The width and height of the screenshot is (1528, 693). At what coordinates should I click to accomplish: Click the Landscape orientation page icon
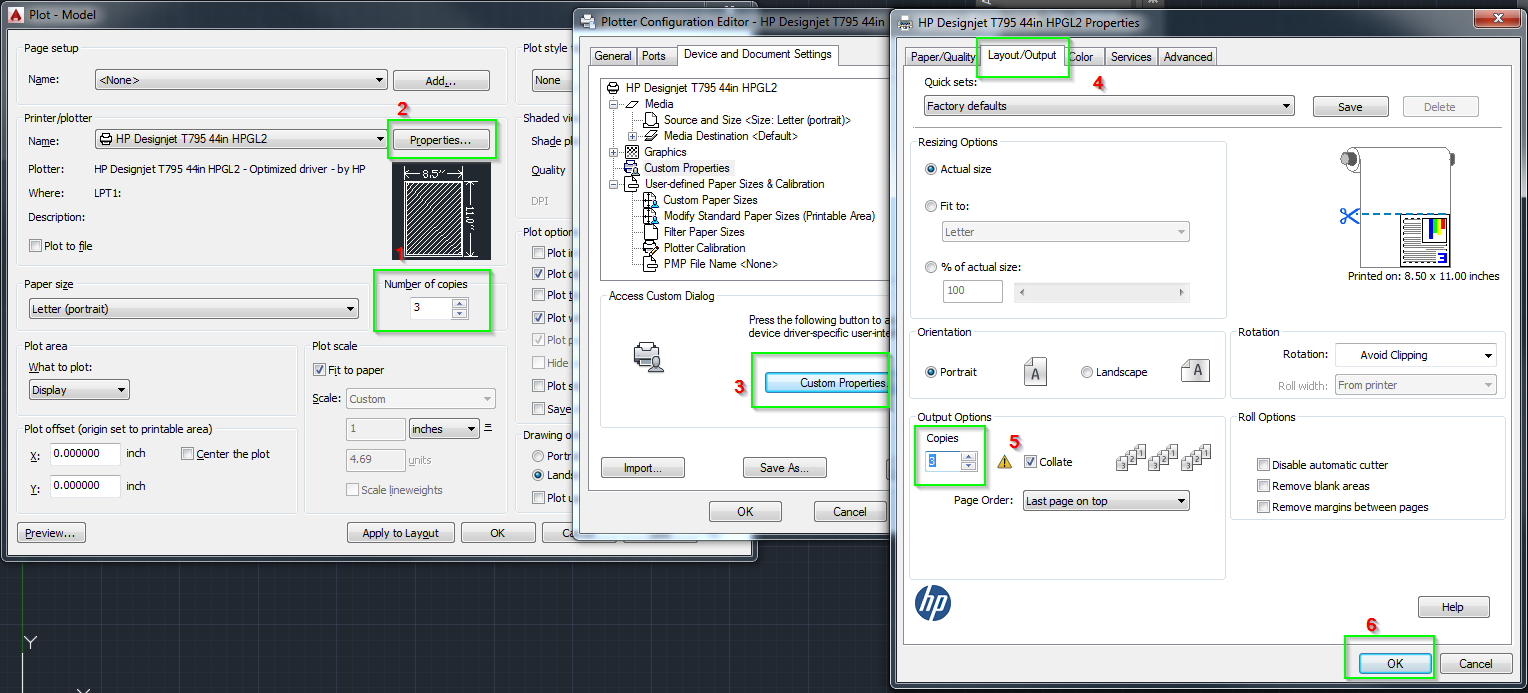[1196, 371]
